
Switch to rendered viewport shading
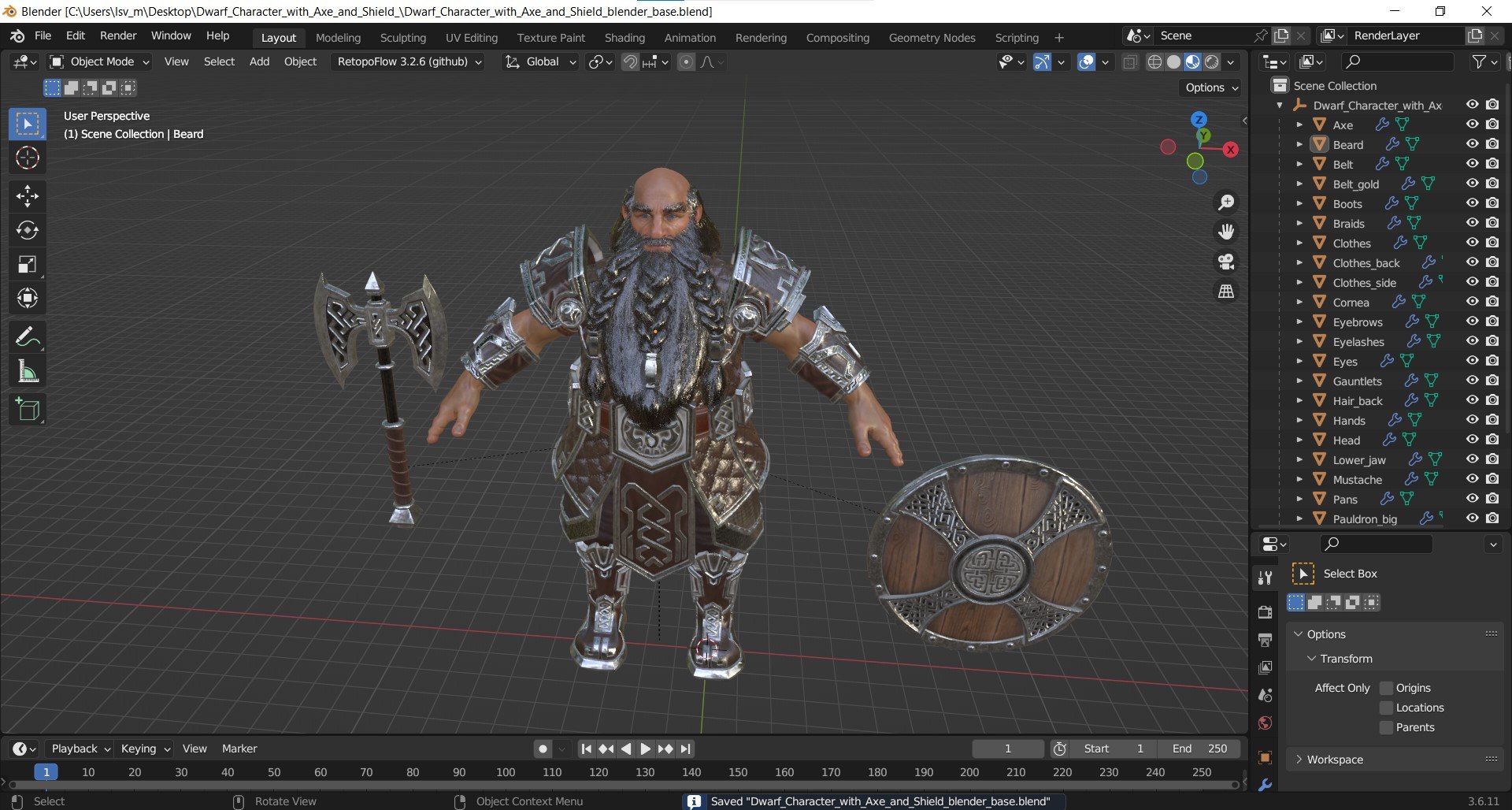point(1212,62)
